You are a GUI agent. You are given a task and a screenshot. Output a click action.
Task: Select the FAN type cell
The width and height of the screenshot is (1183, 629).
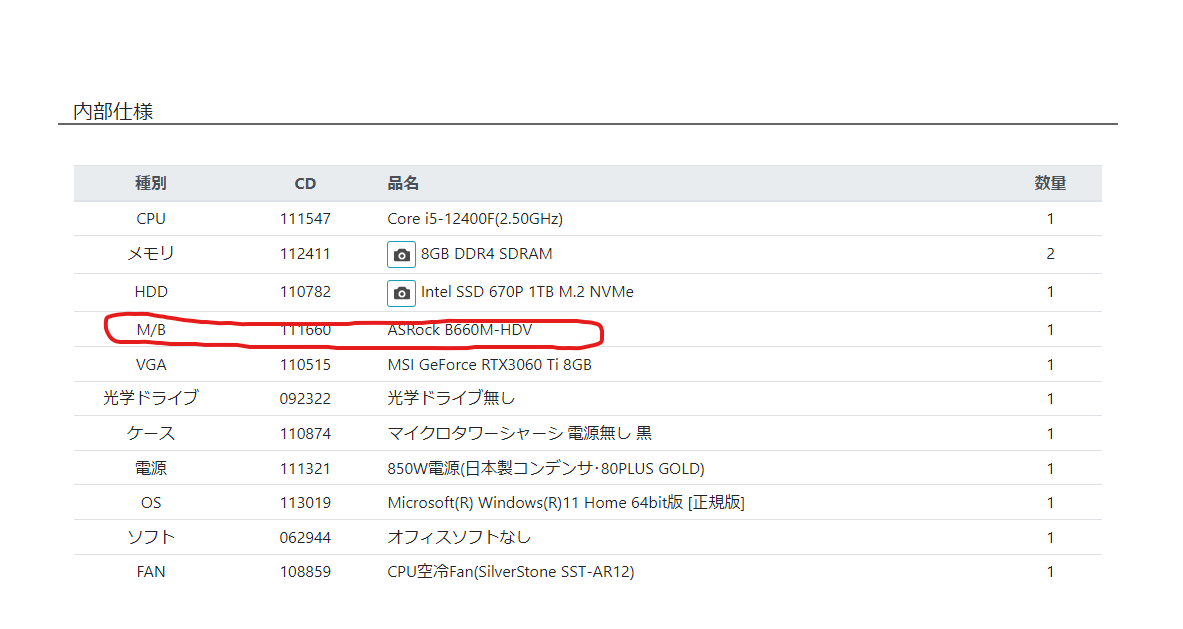pos(151,572)
